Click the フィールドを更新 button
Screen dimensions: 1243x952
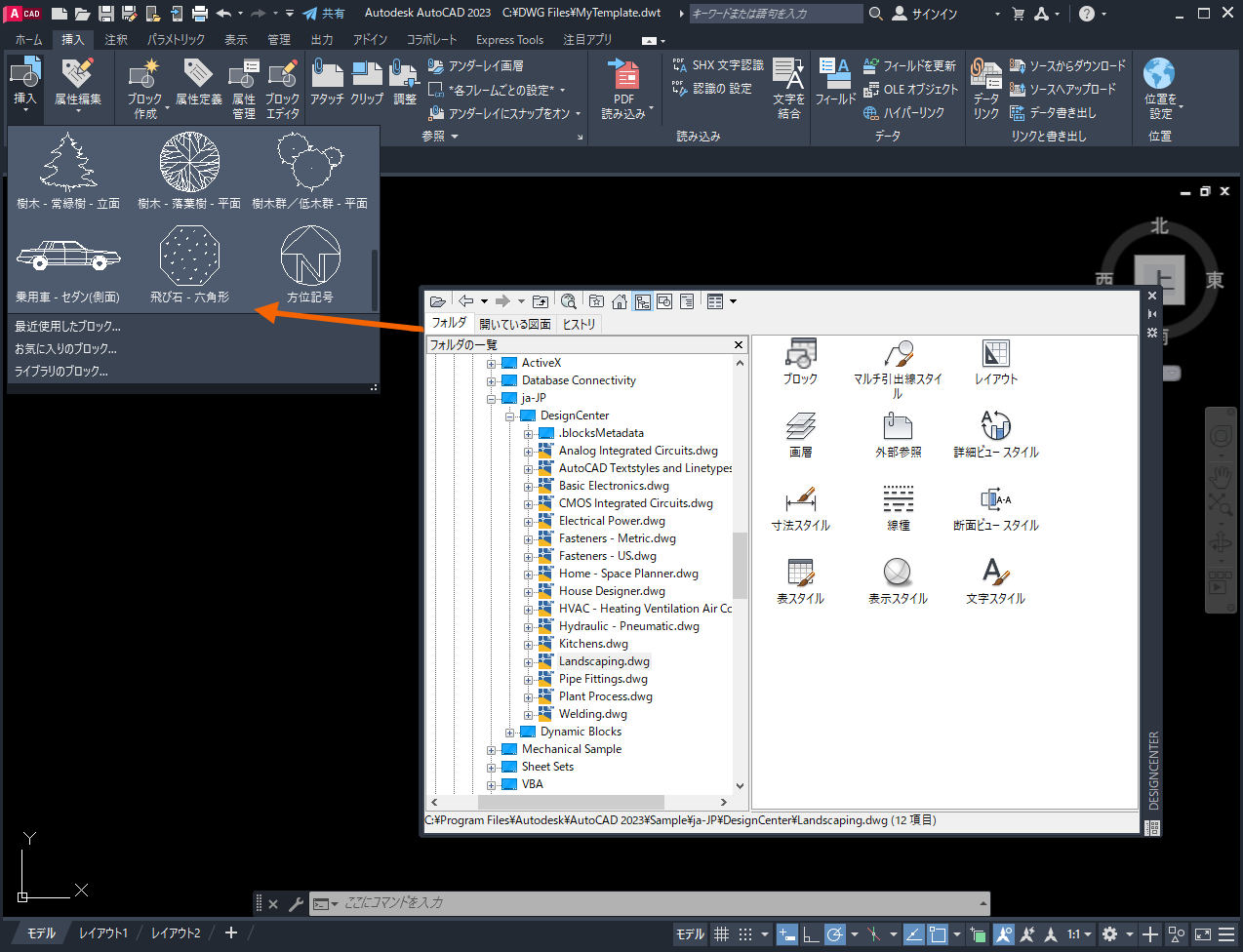pos(909,66)
